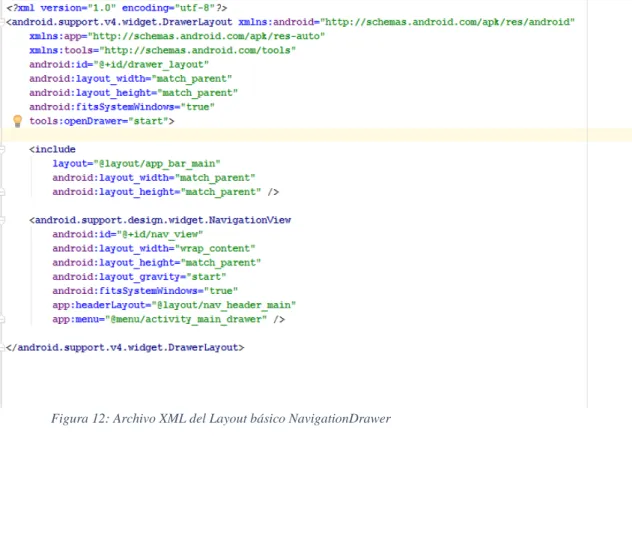Click the DrawerLayout android:fitsSystemWindows line

[122, 107]
